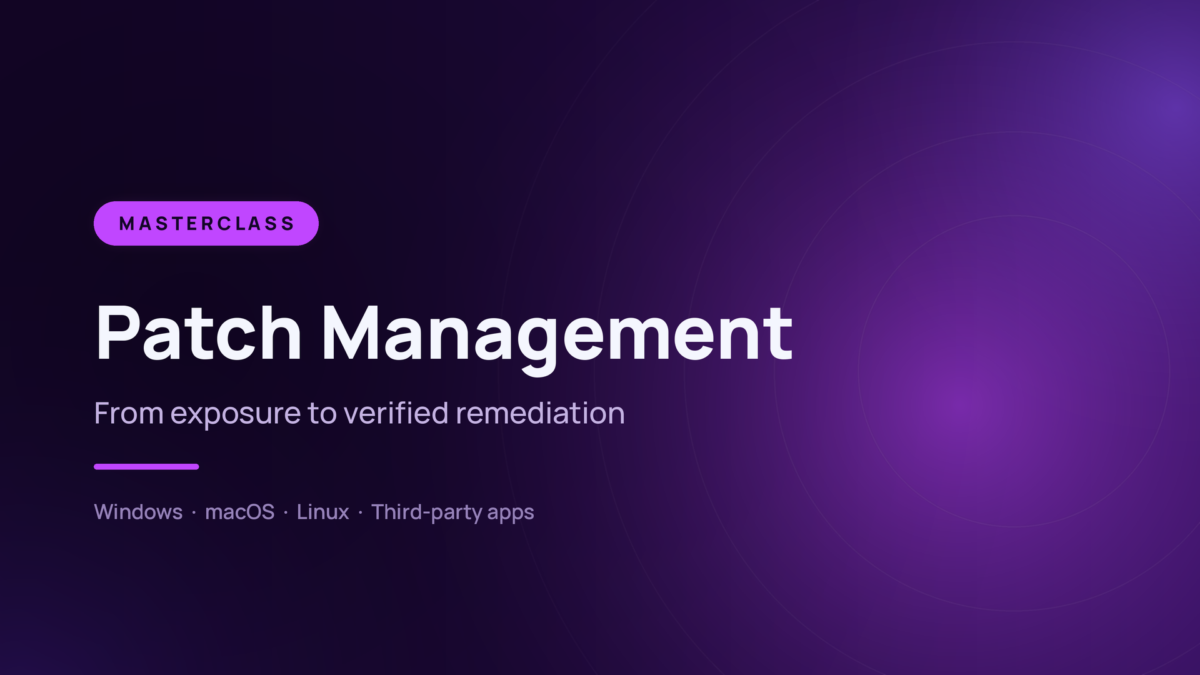
Task: Click the word apps in the platform list
Action: 512,514
